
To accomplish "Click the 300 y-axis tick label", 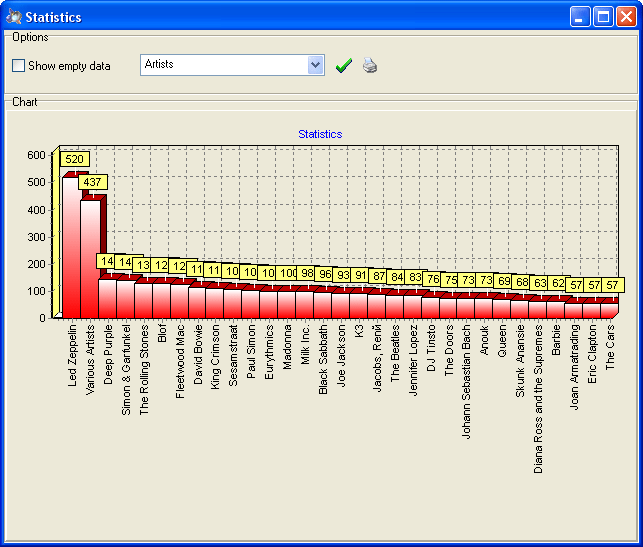I will click(36, 237).
